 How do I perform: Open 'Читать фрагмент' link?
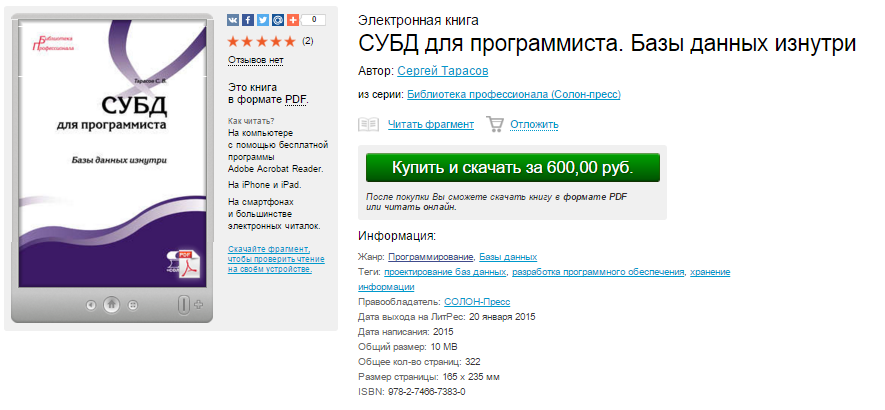click(x=431, y=124)
